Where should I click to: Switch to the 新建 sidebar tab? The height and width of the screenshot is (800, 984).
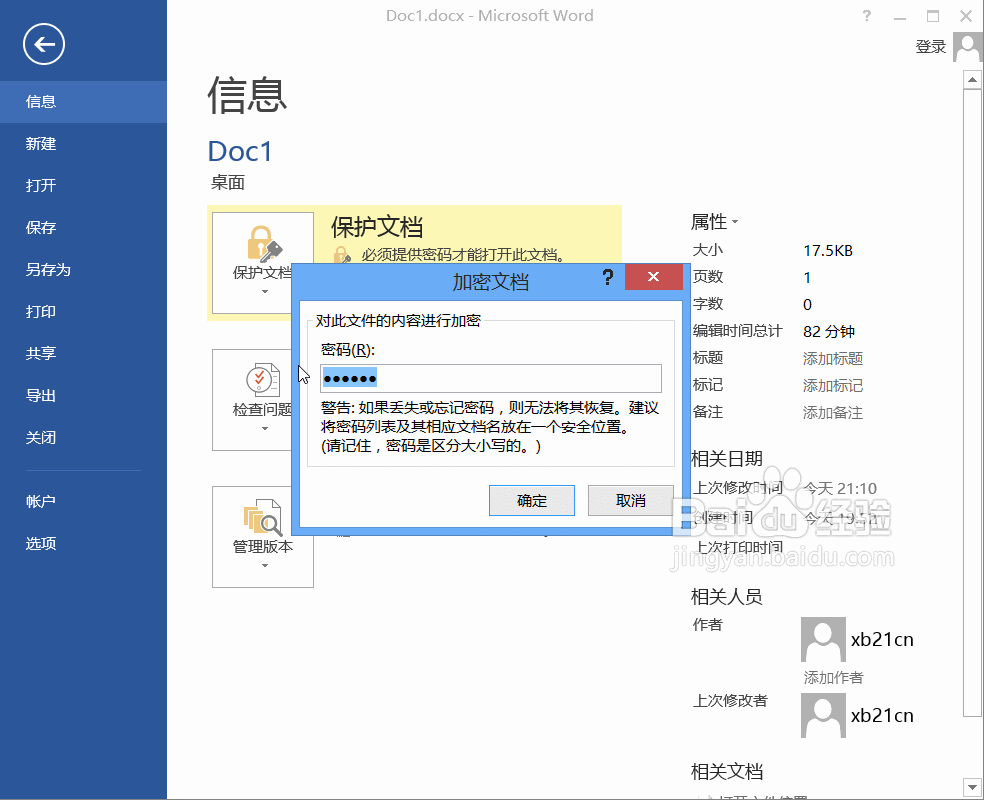tap(41, 143)
